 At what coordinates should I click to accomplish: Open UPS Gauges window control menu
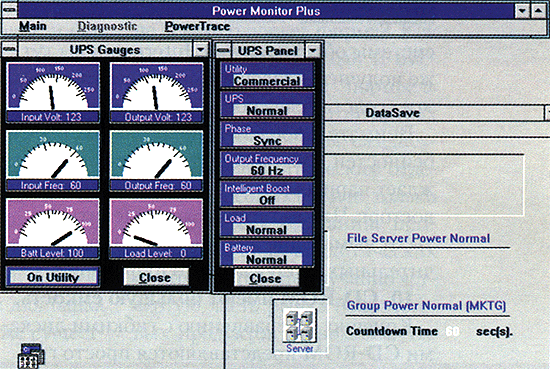[9, 49]
